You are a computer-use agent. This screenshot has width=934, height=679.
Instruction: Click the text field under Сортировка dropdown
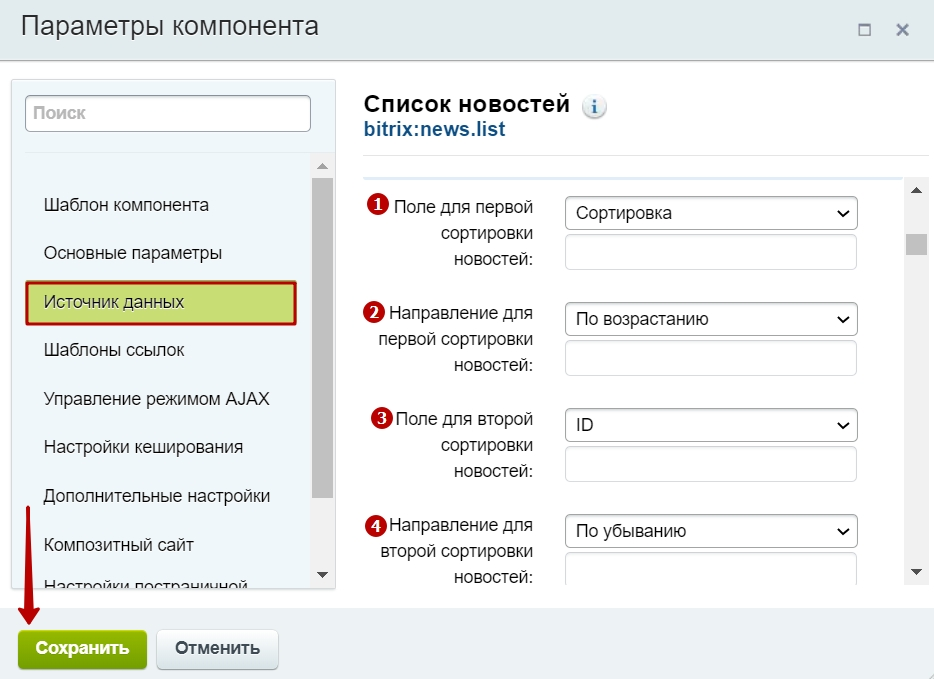click(711, 252)
